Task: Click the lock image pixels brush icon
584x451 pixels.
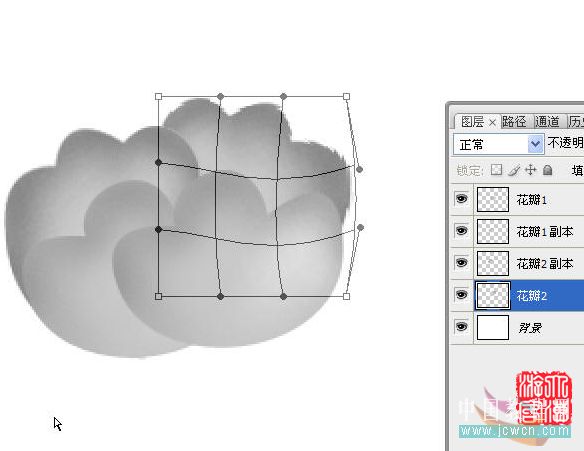Action: pyautogui.click(x=514, y=170)
